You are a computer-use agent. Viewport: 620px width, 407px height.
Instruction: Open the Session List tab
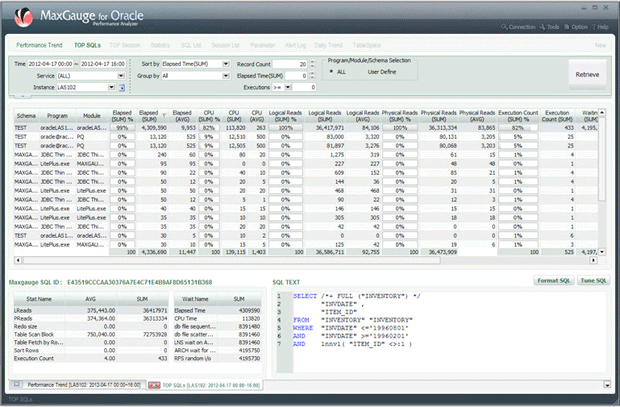(x=225, y=45)
